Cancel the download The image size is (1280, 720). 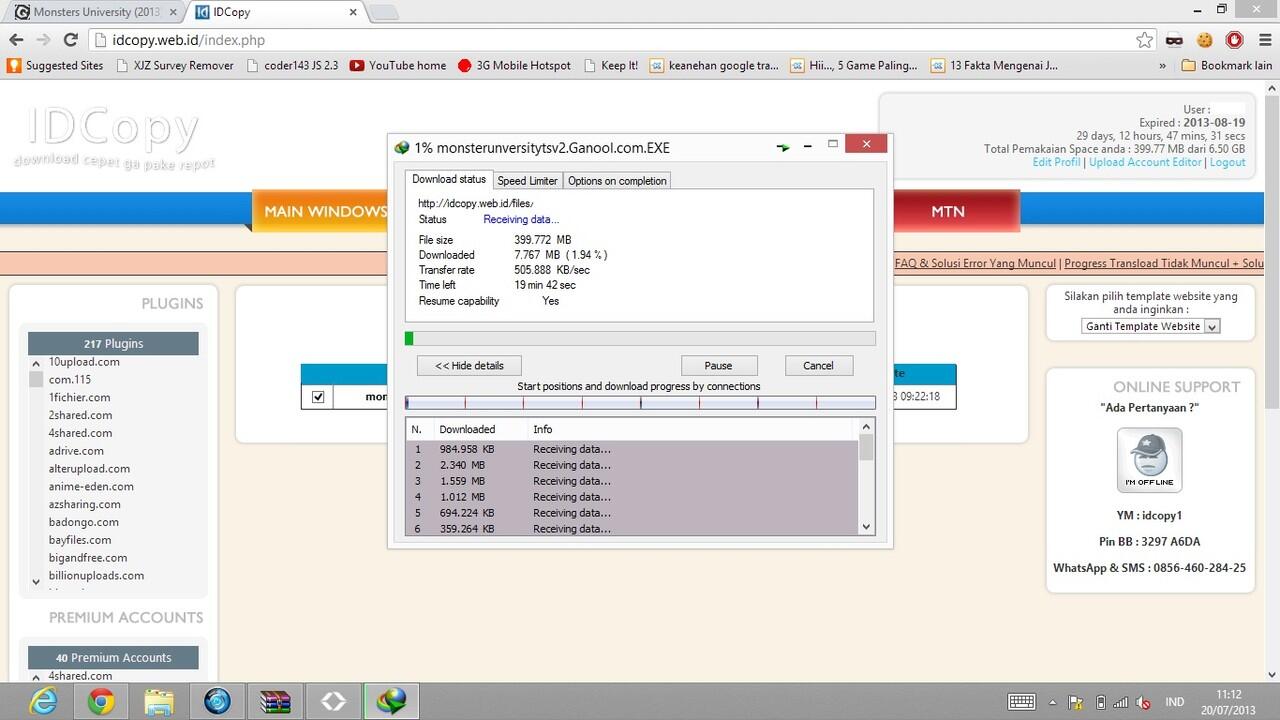(818, 365)
